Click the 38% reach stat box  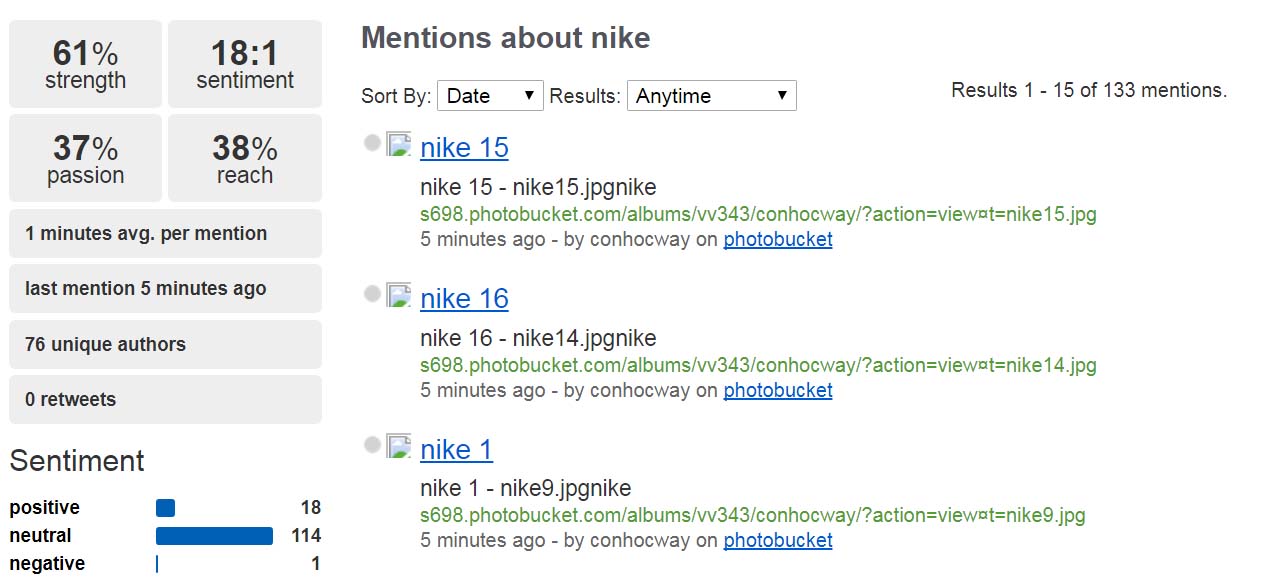tap(245, 157)
